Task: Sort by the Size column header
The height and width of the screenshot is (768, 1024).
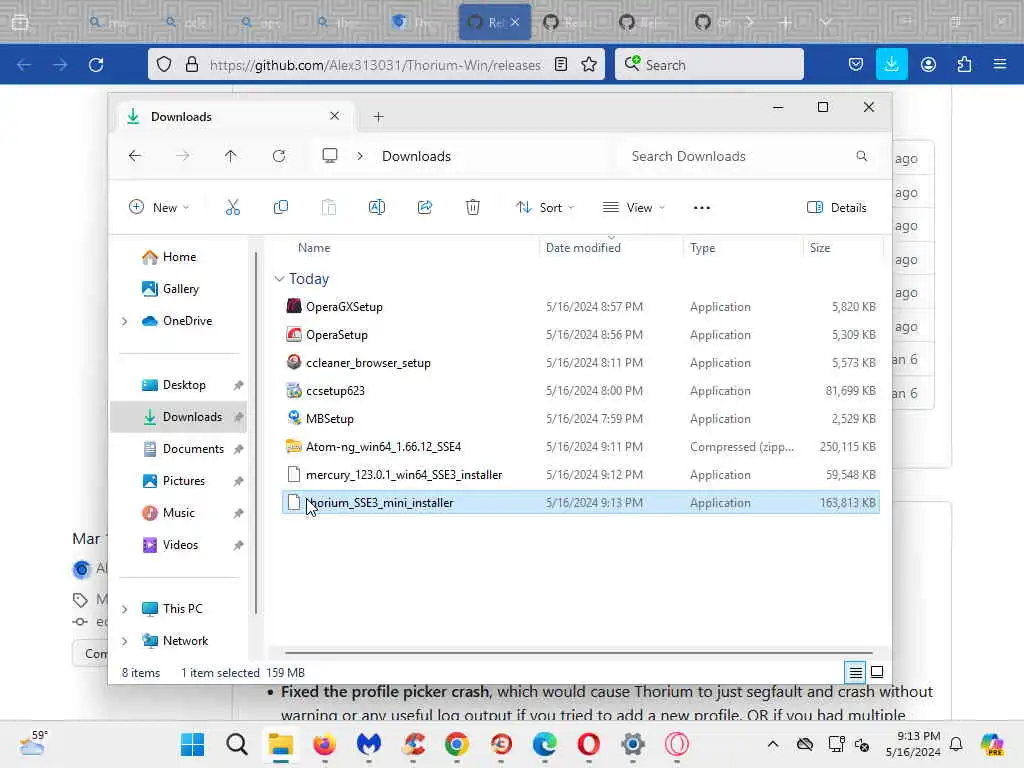Action: [820, 248]
